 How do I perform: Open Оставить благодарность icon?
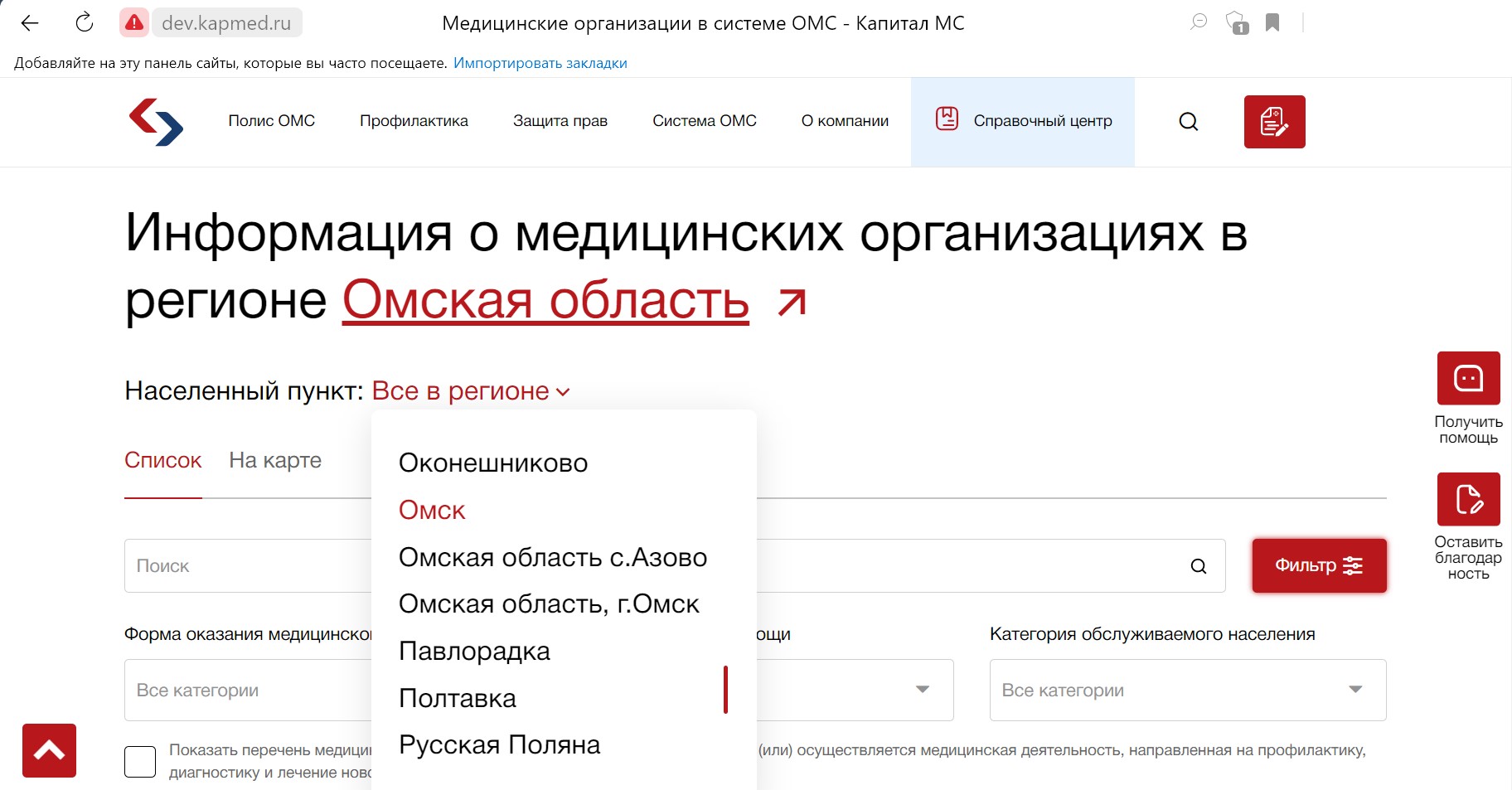(1468, 499)
